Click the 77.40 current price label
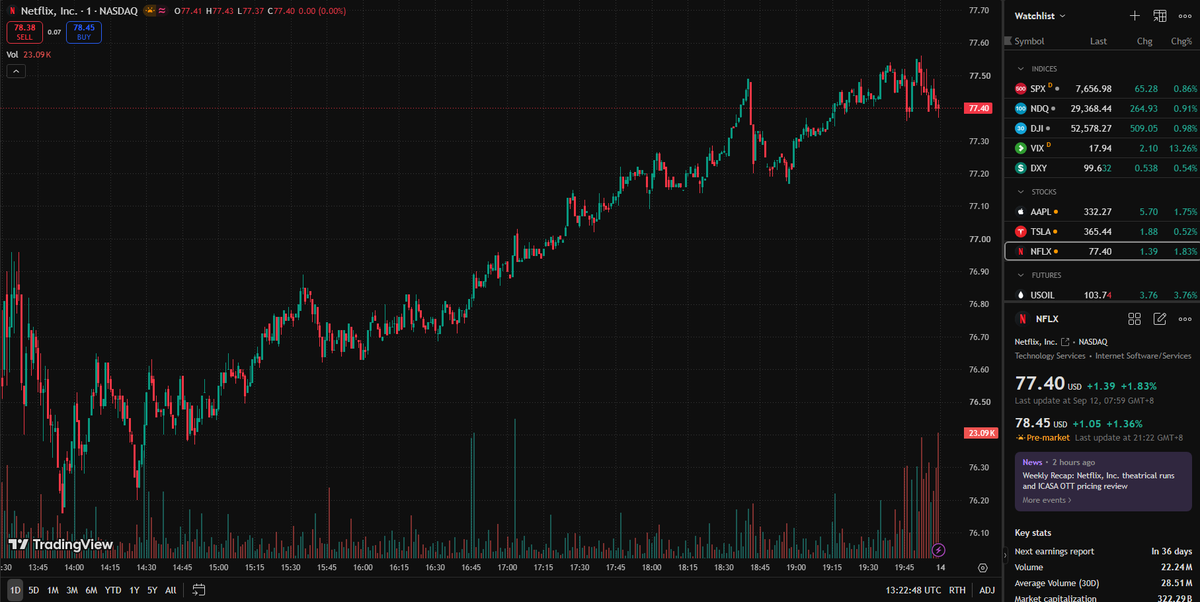This screenshot has width=1200, height=602. point(977,108)
